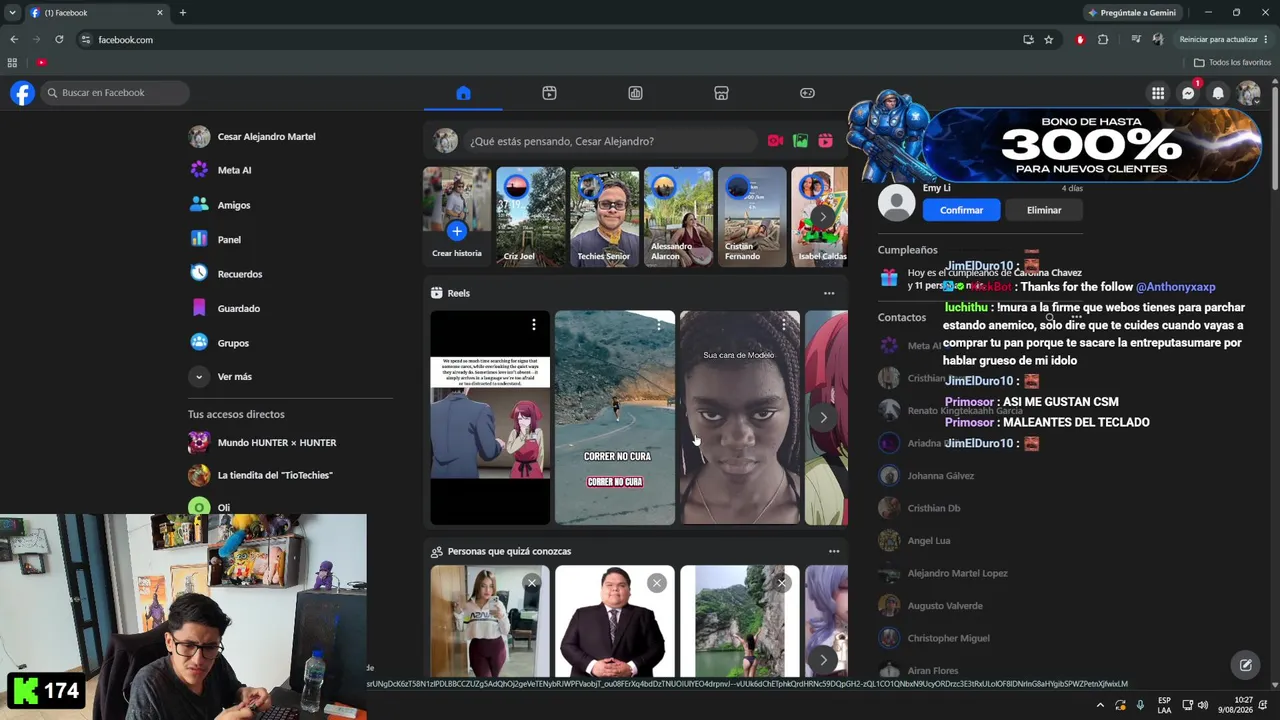Viewport: 1280px width, 720px height.
Task: Open chat with Johanna Gálvez
Action: point(940,476)
